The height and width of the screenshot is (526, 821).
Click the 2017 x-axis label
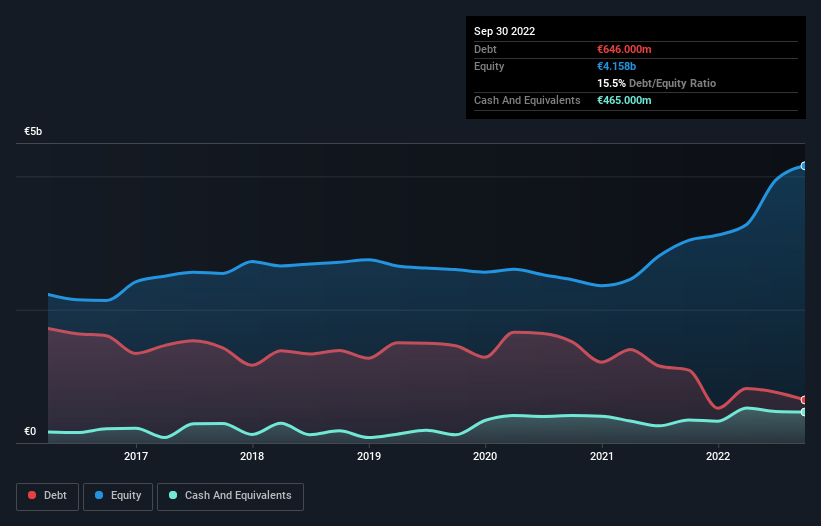coord(136,456)
